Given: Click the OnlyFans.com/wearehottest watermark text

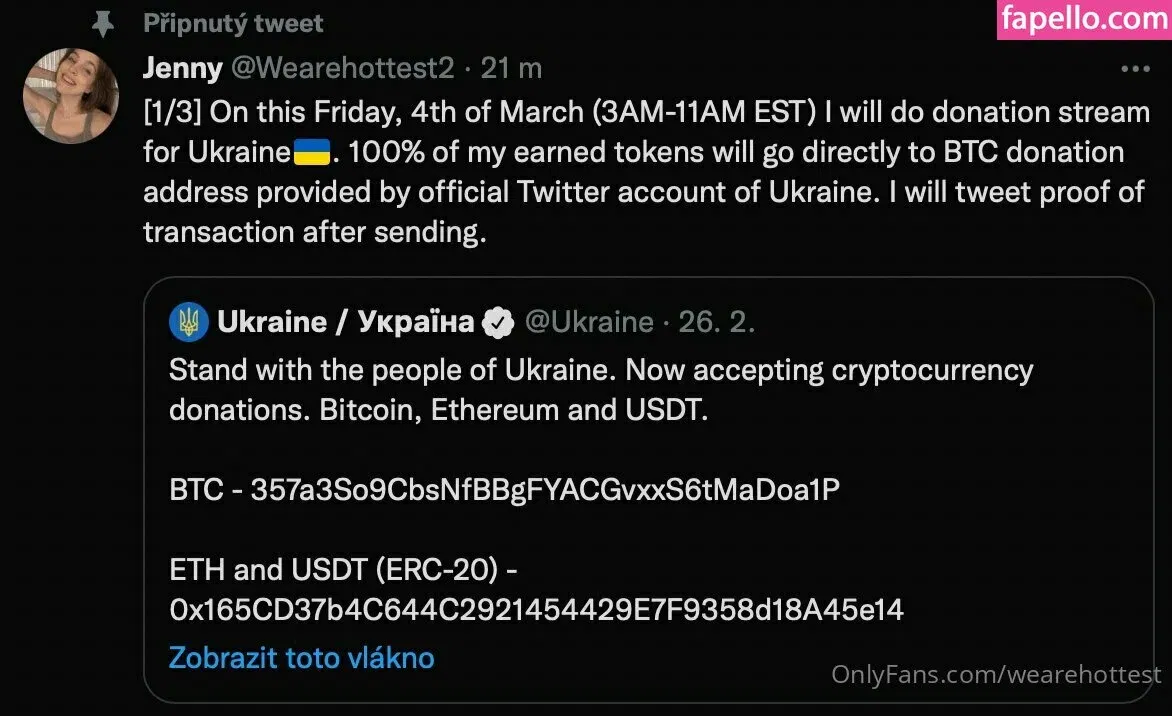Looking at the screenshot, I should tap(996, 675).
